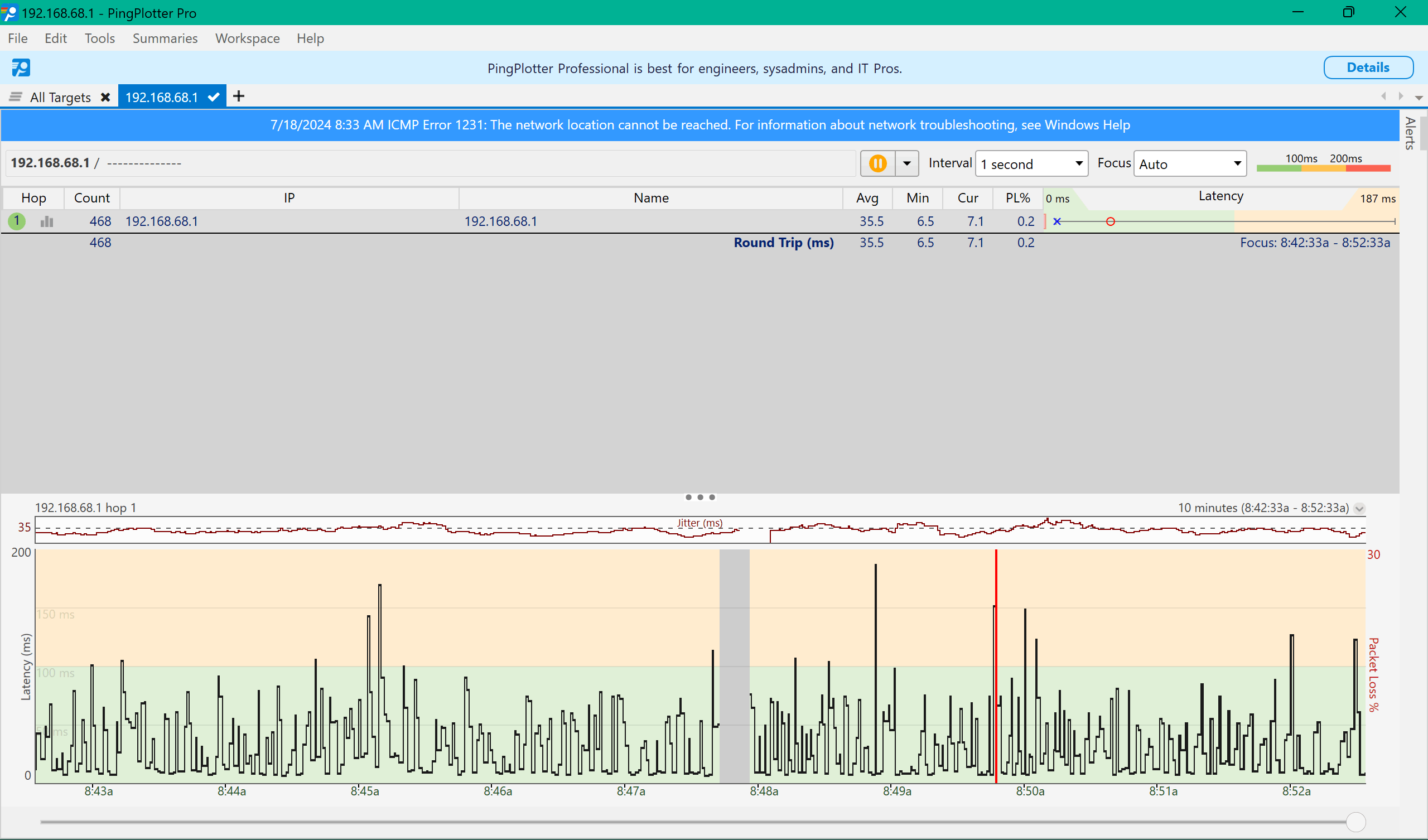Open the Tools menu

coord(100,38)
